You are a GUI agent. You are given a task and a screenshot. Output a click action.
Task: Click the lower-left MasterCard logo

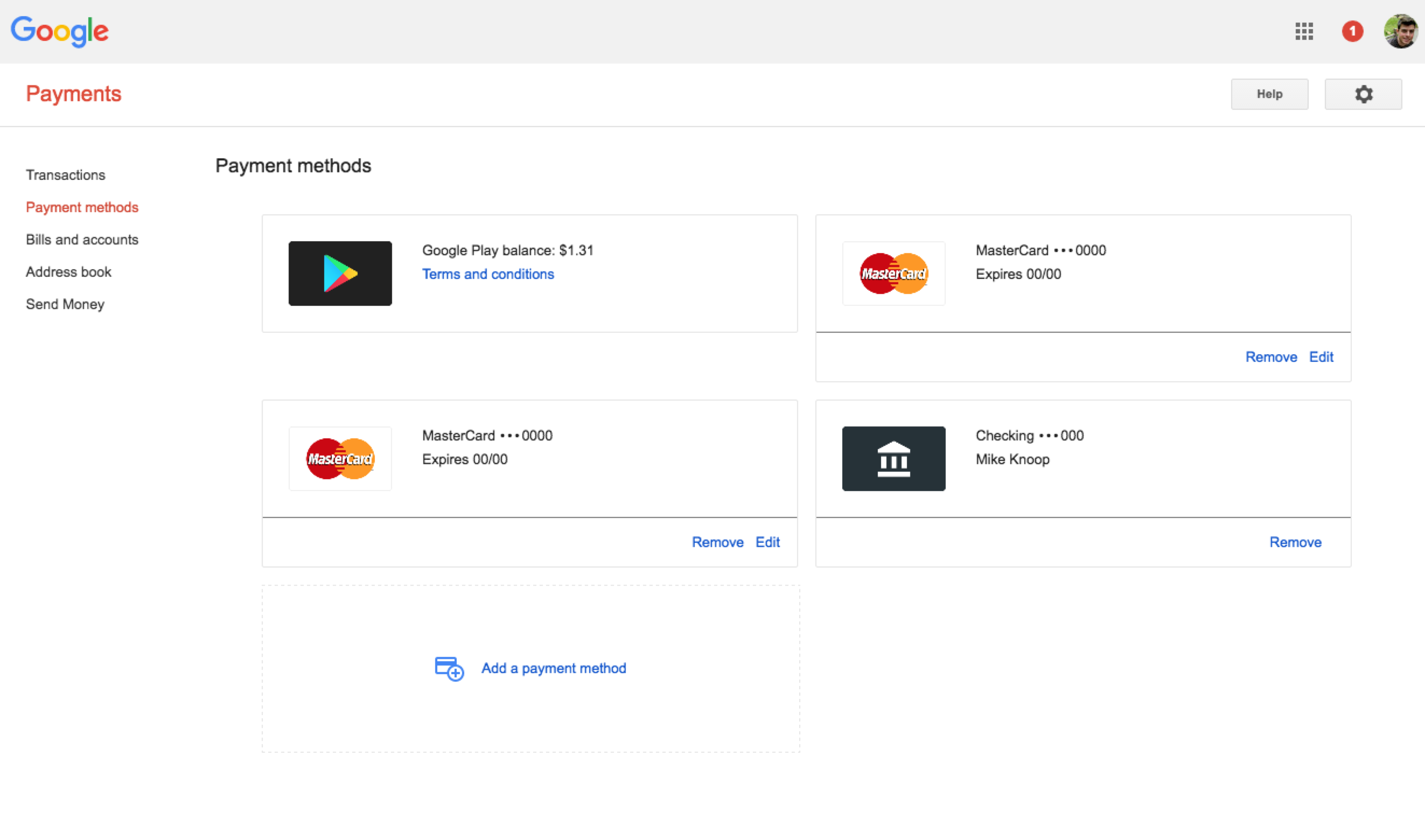pyautogui.click(x=340, y=458)
